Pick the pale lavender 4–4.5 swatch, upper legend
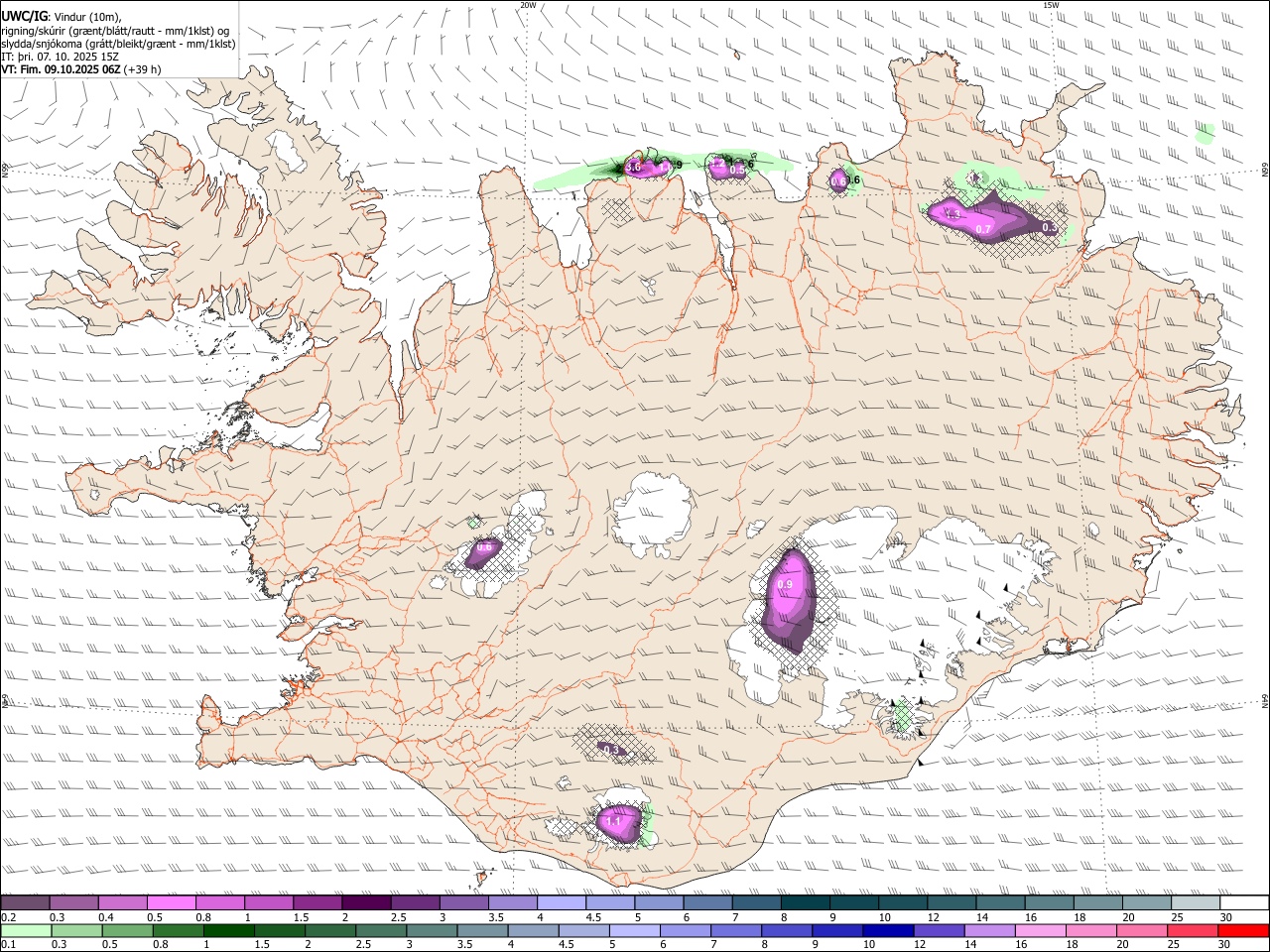 point(561,903)
